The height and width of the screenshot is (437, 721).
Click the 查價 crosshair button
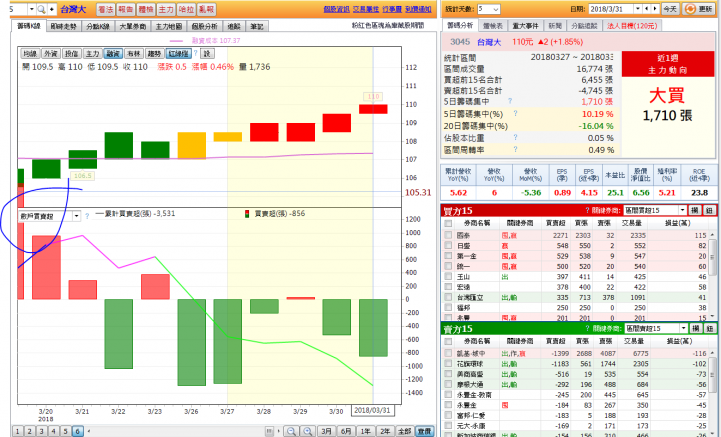(424, 431)
